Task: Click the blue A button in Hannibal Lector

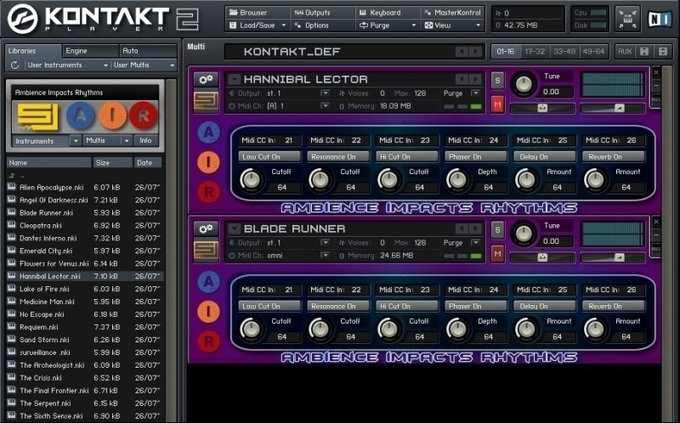Action: click(208, 132)
